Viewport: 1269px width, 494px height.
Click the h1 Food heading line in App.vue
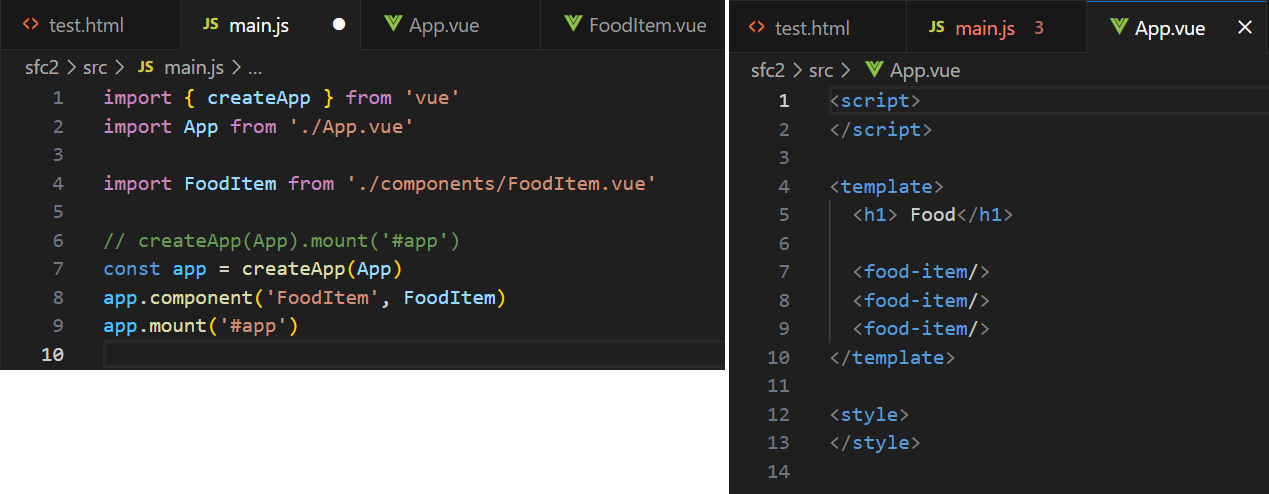pos(932,215)
